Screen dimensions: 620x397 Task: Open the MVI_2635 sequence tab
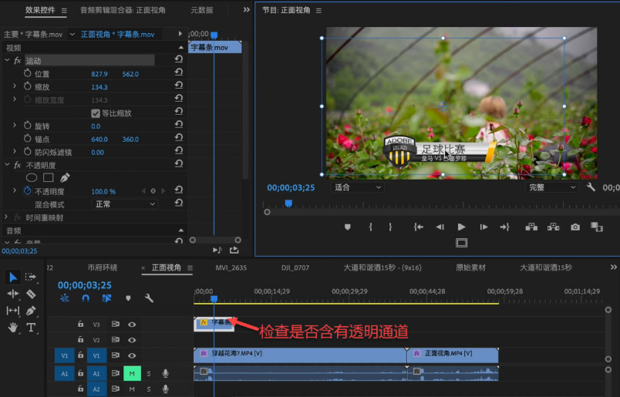click(x=231, y=268)
